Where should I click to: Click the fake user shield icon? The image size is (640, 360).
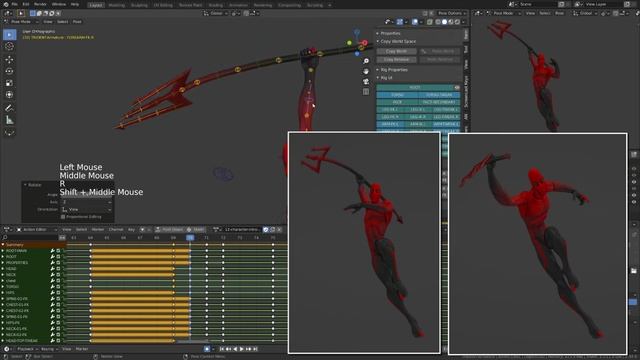click(266, 229)
